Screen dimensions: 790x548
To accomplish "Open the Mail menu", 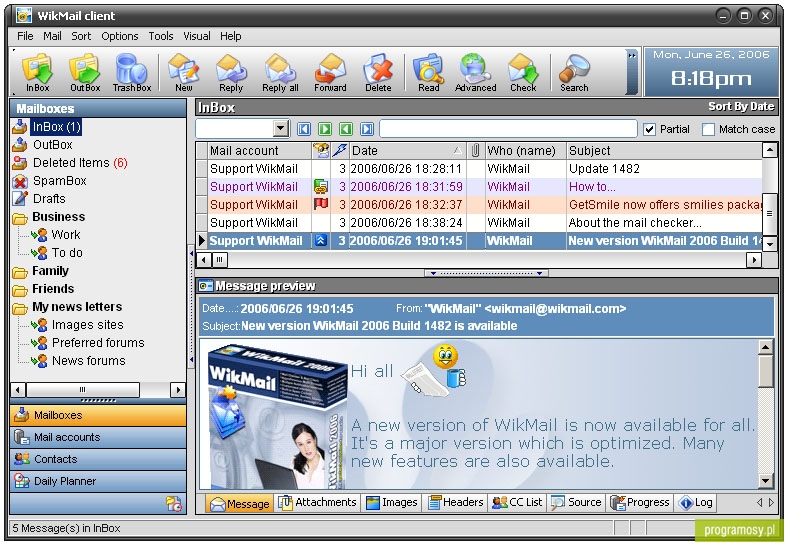I will (52, 36).
